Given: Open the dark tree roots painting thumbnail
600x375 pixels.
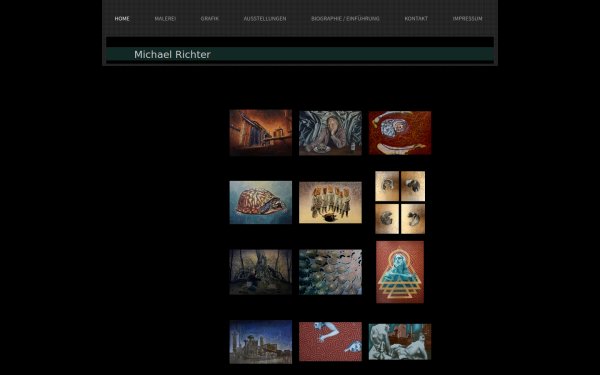Looking at the screenshot, I should click(261, 272).
